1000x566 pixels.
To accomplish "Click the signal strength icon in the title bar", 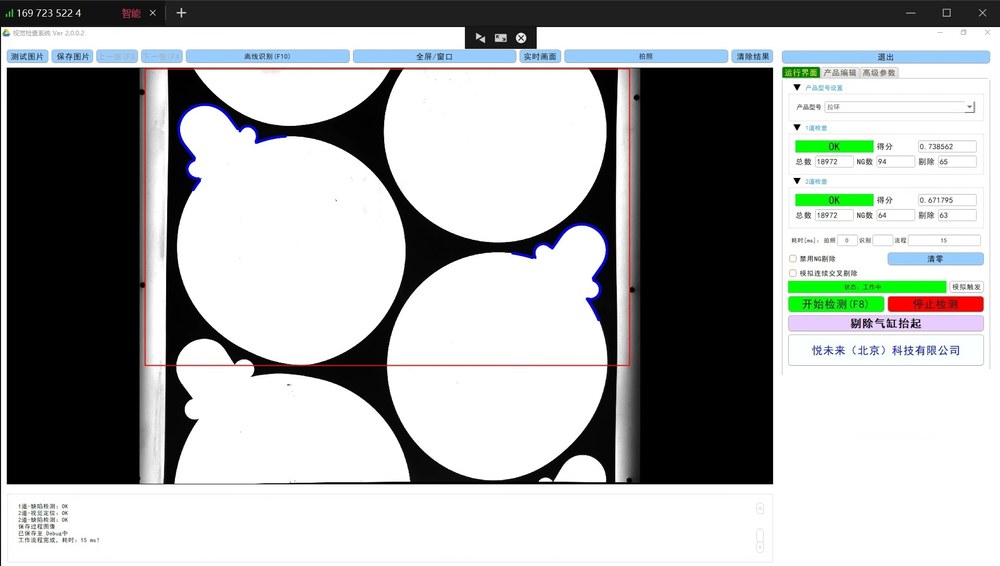I will click(9, 13).
